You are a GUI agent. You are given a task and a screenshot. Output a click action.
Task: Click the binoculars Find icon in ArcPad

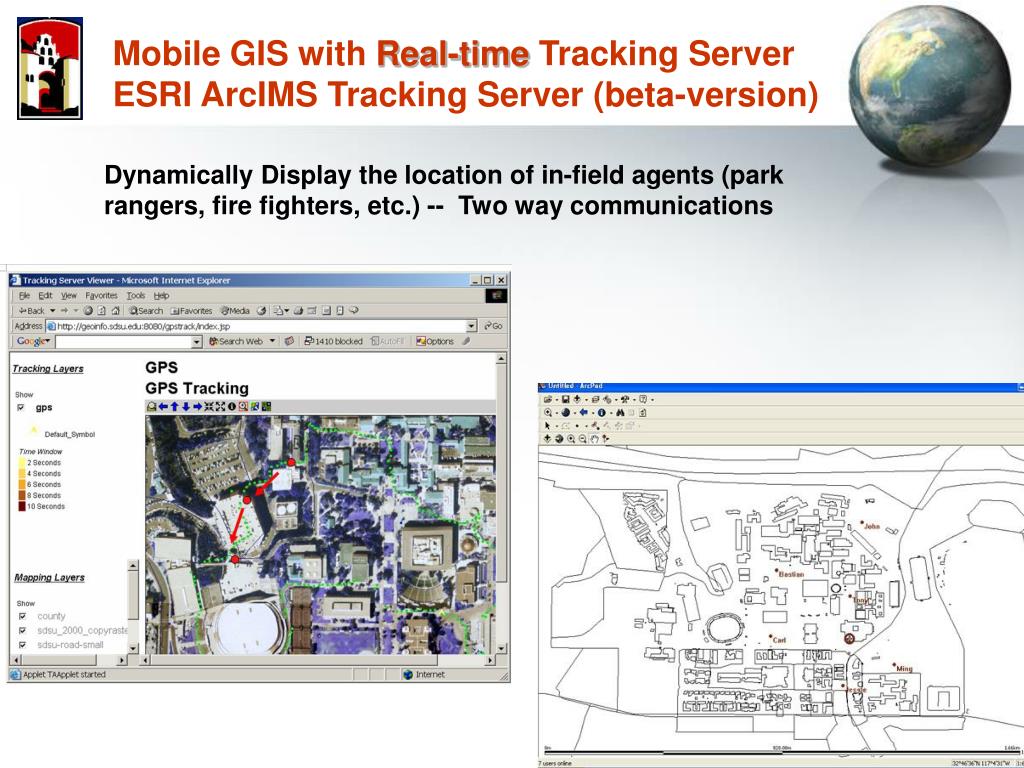coord(620,413)
